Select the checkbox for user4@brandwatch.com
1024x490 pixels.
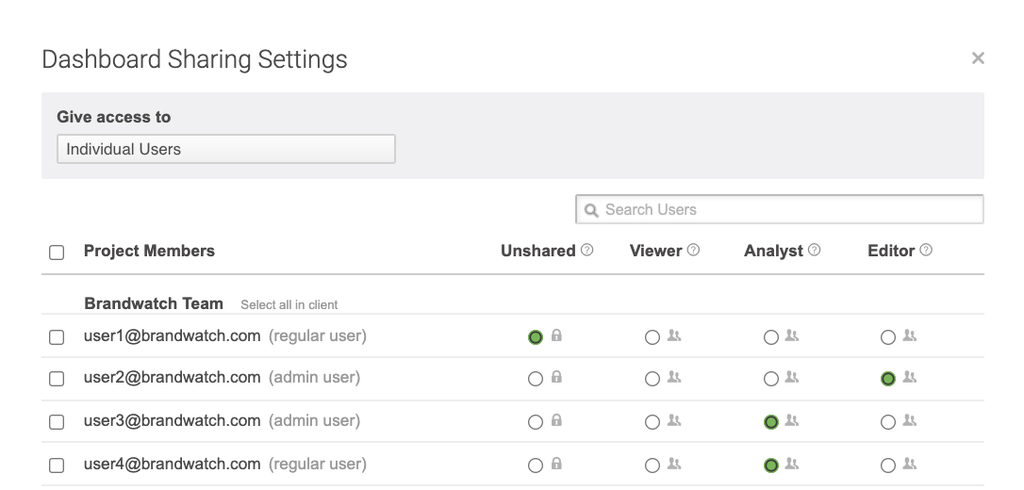(x=57, y=465)
